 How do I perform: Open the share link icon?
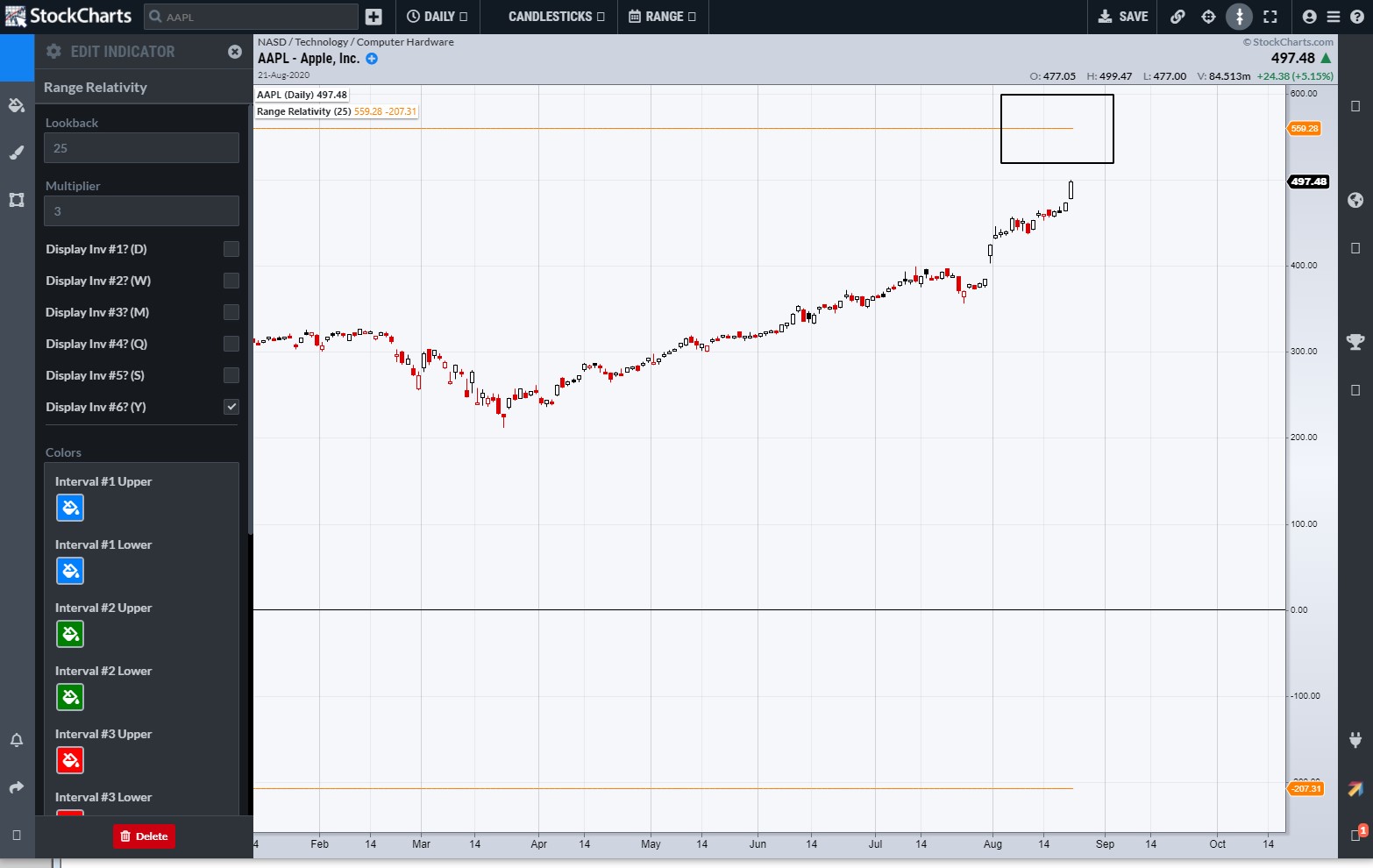tap(1177, 17)
